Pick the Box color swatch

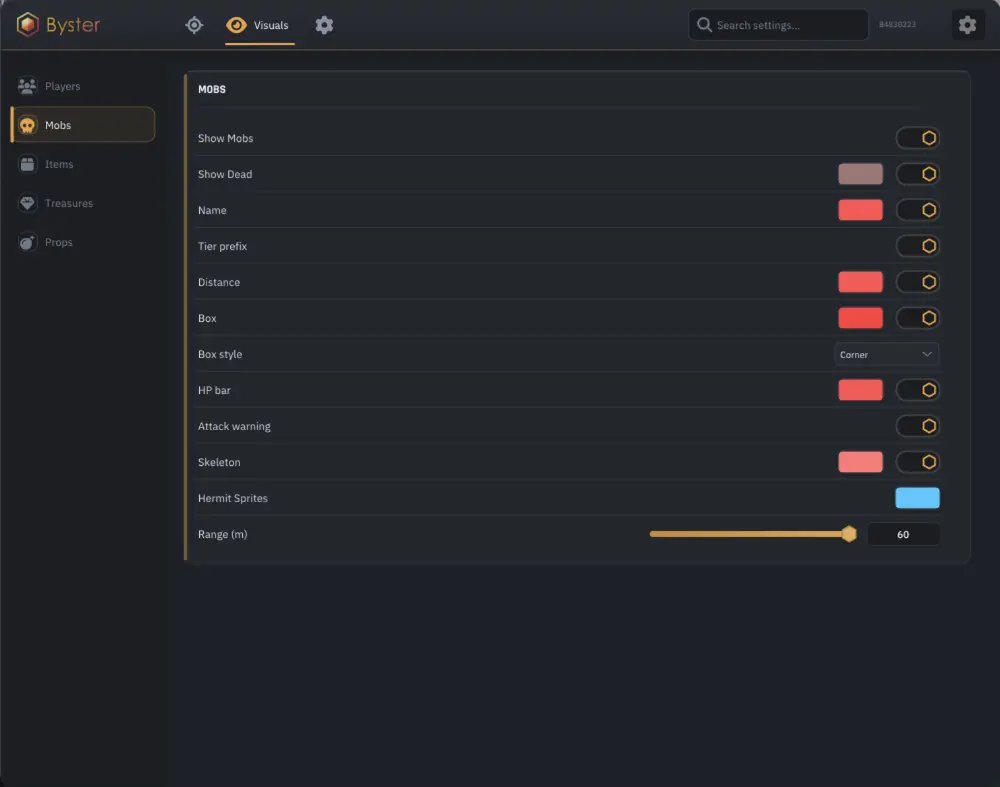click(x=860, y=318)
